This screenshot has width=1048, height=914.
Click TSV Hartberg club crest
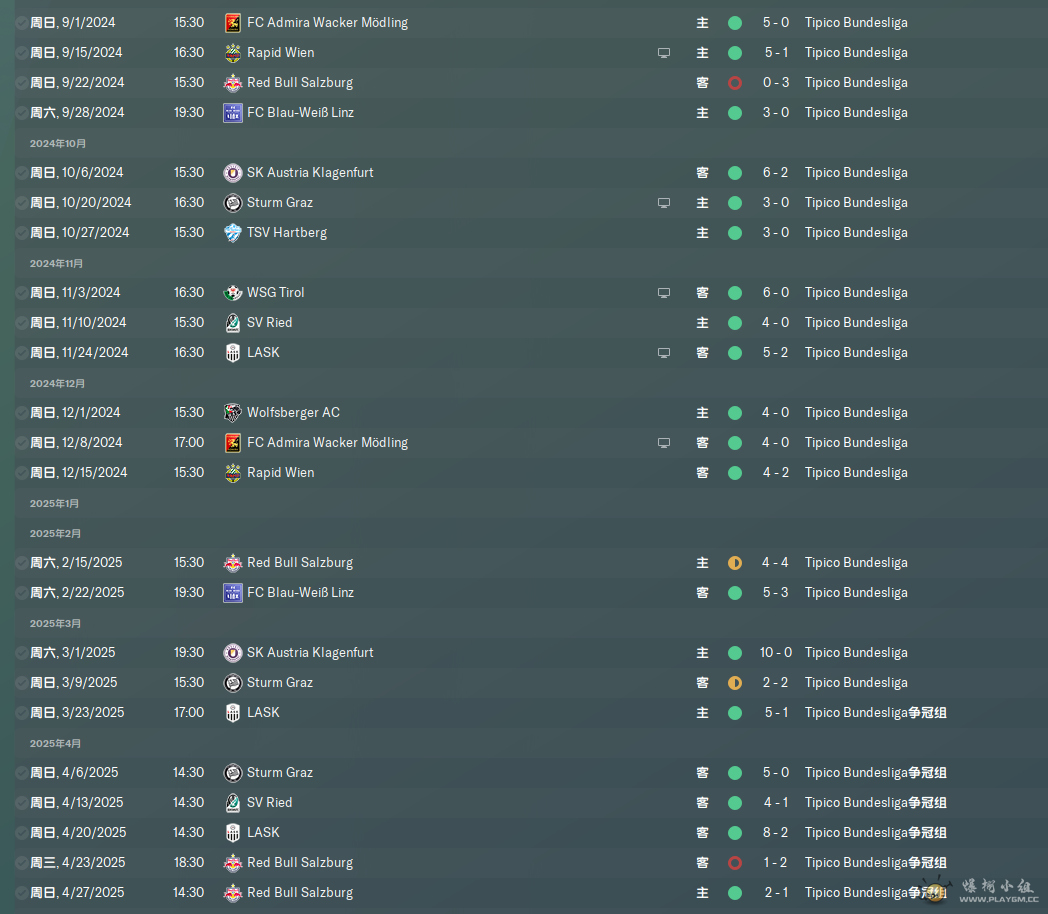[233, 233]
